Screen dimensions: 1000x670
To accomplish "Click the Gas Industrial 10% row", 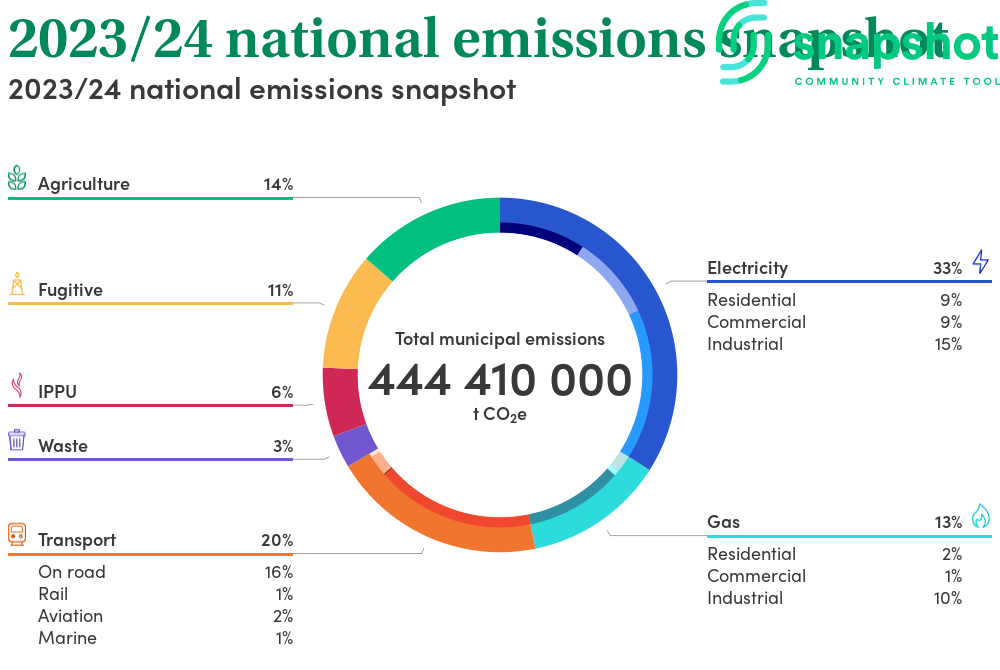I will click(x=834, y=598).
